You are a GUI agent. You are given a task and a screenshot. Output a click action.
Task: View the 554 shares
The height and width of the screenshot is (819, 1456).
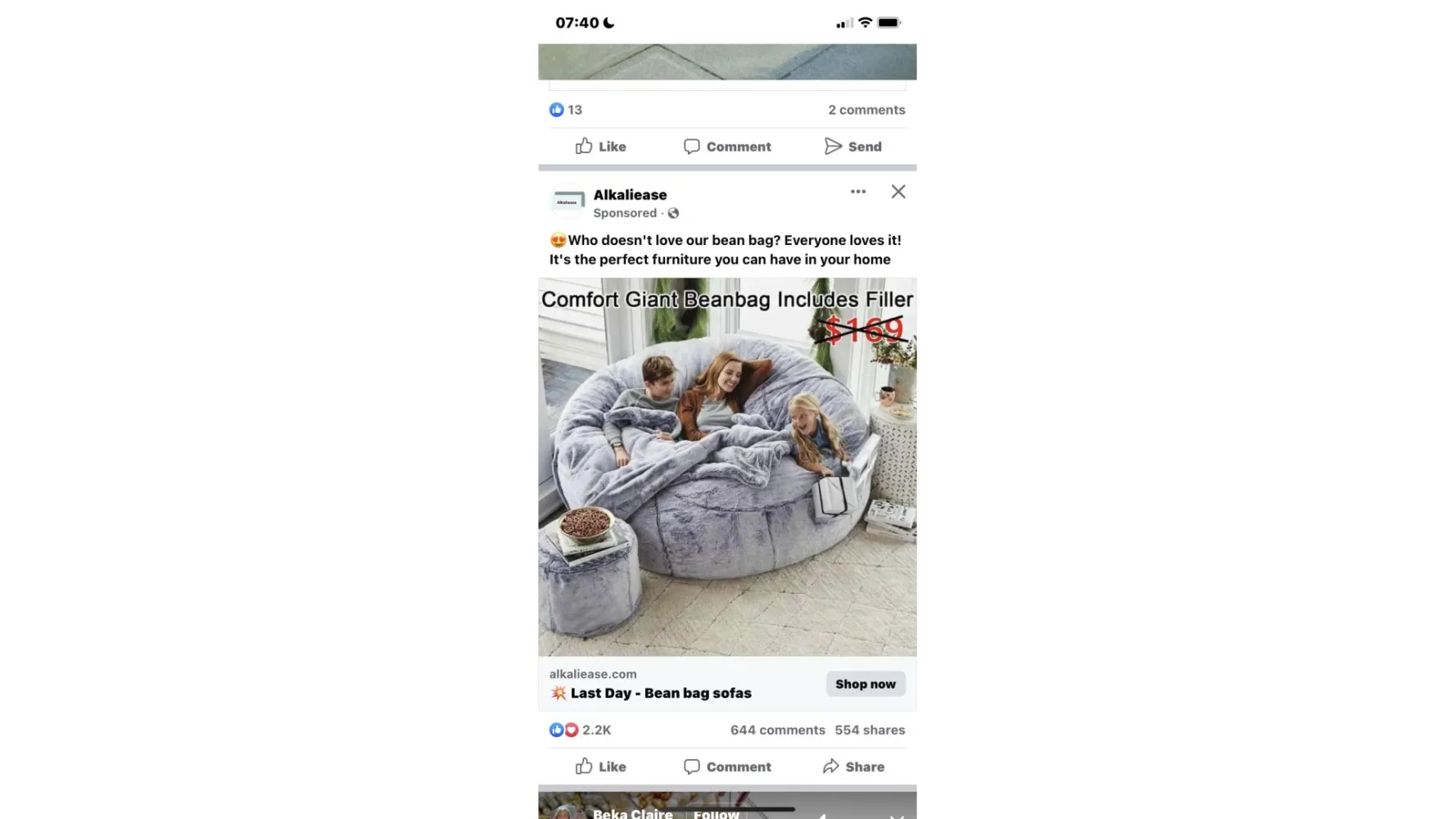870,730
